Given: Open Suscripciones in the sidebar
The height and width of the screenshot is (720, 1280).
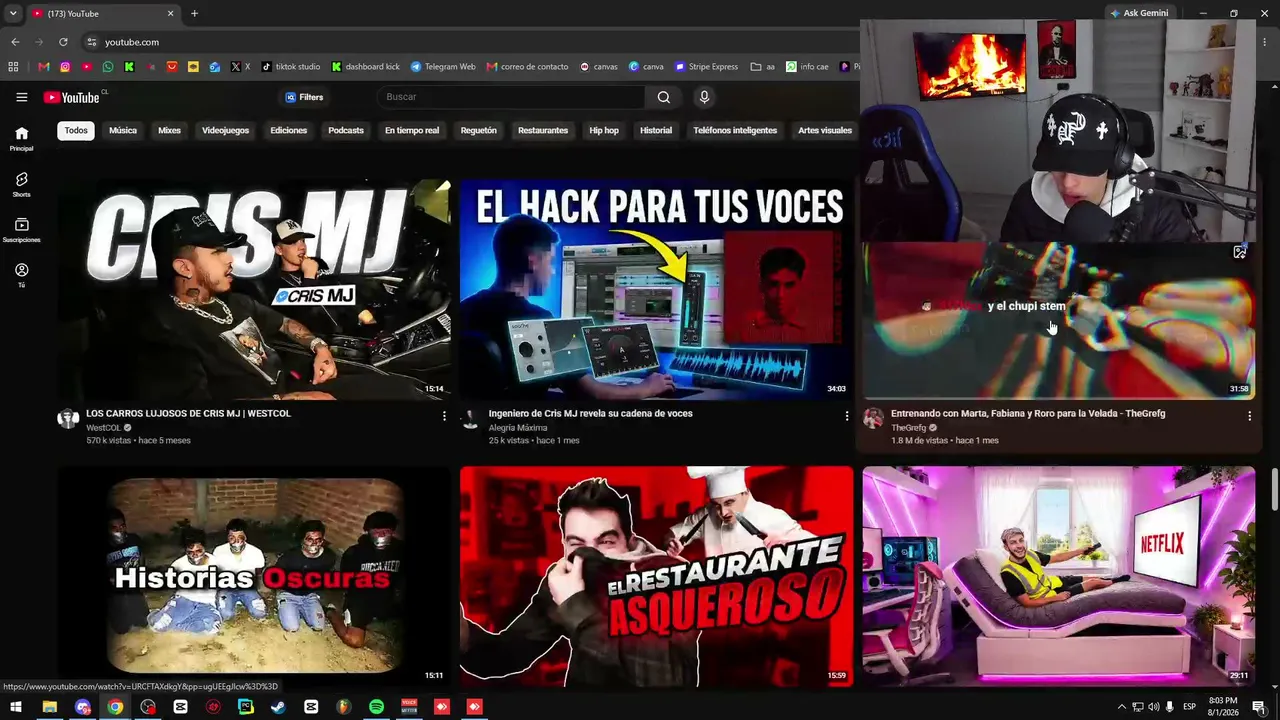Looking at the screenshot, I should [21, 230].
